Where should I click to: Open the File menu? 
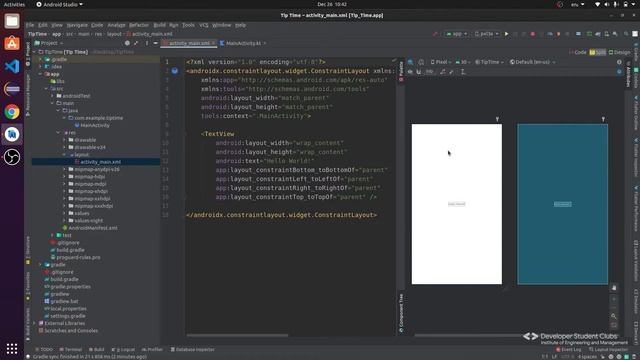pos(30,25)
